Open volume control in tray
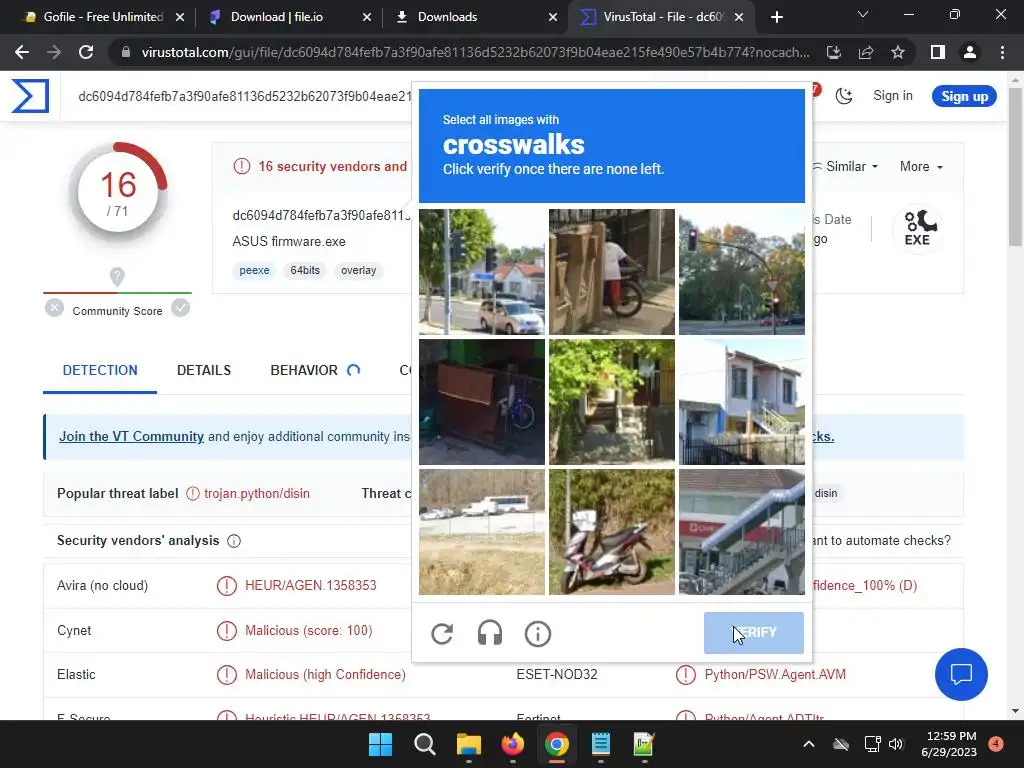1024x768 pixels. 896,744
